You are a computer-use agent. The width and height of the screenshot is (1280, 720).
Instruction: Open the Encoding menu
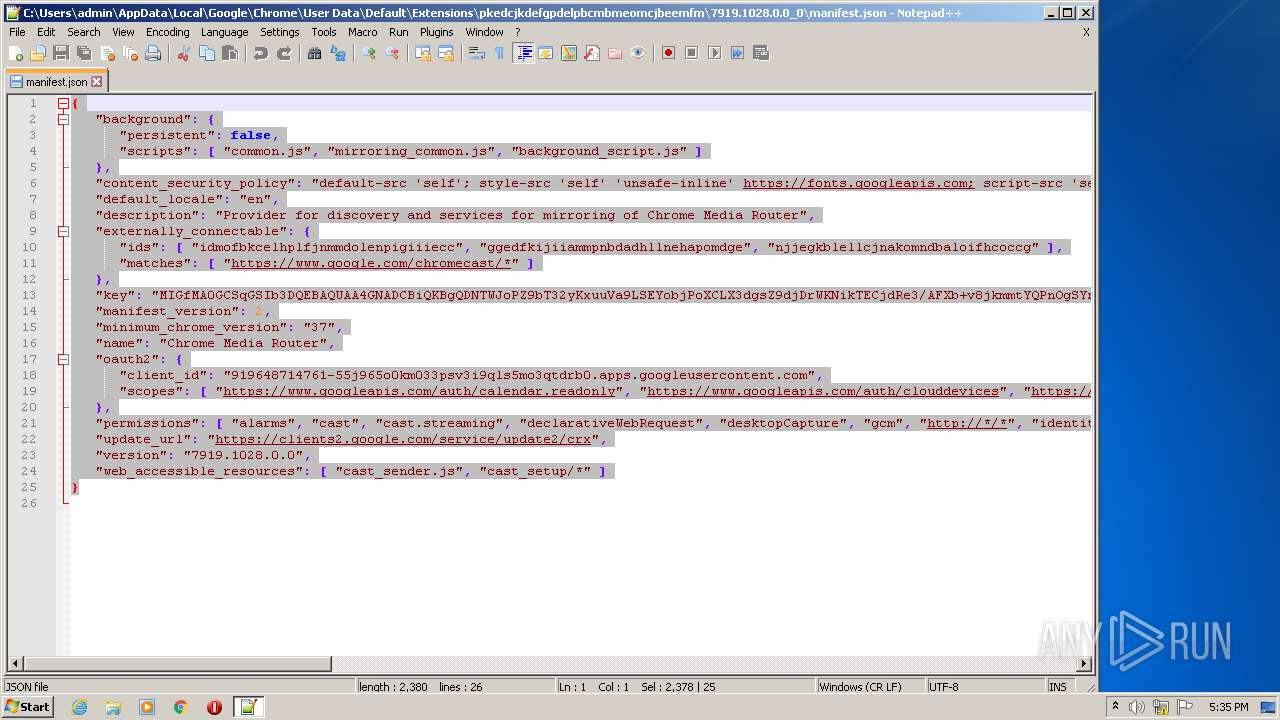coord(167,32)
